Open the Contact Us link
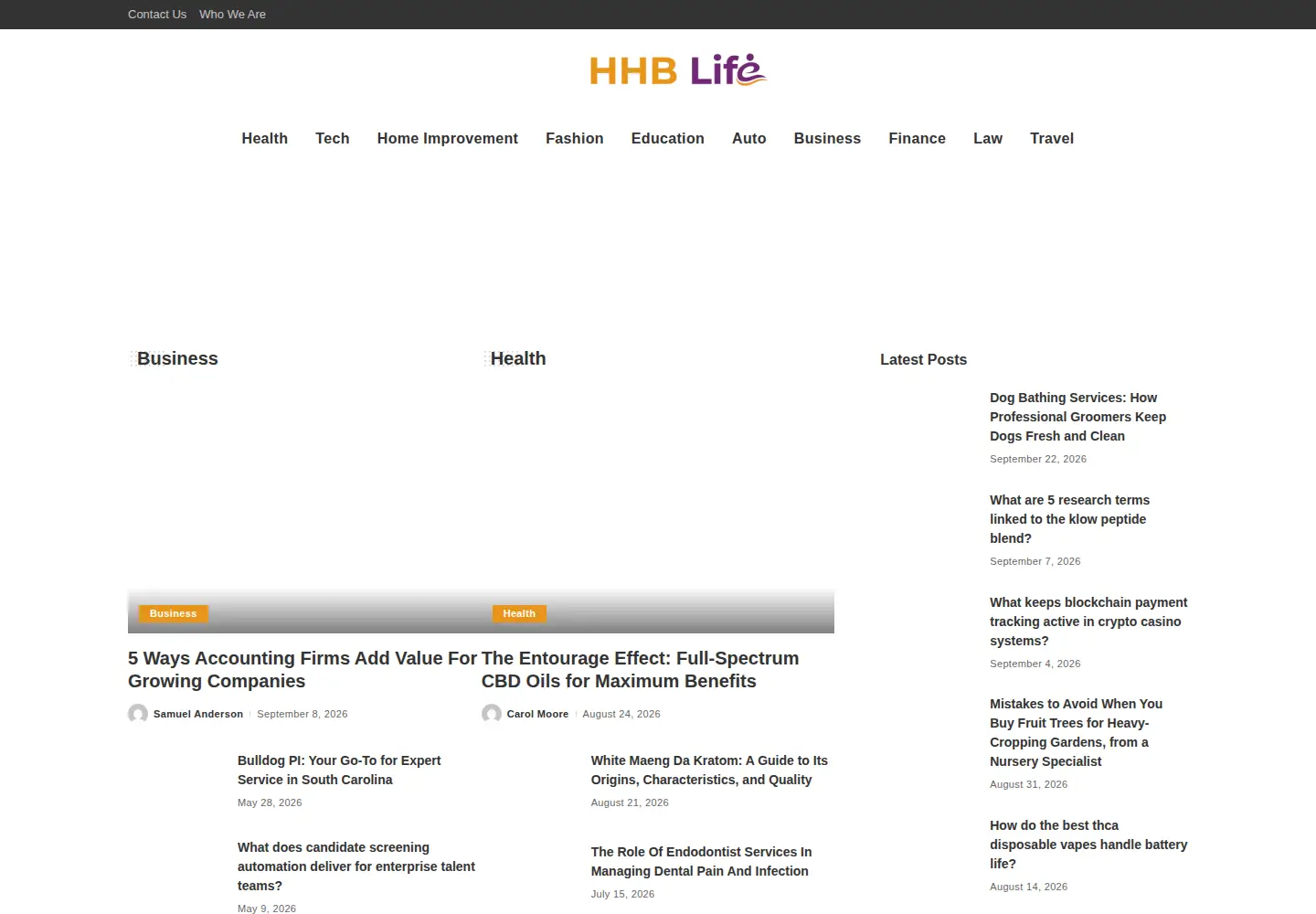This screenshot has height=914, width=1316. click(157, 15)
